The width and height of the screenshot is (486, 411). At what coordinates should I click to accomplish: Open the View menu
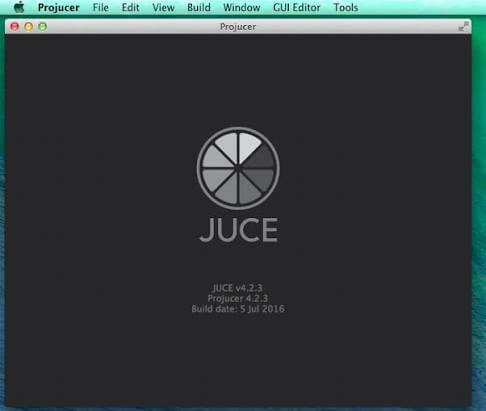[x=163, y=8]
